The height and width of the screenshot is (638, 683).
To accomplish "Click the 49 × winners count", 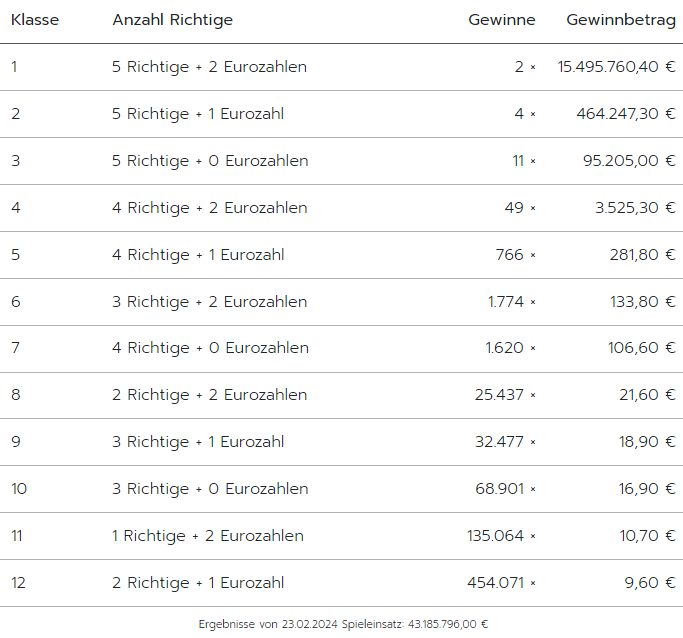I will [x=520, y=208].
